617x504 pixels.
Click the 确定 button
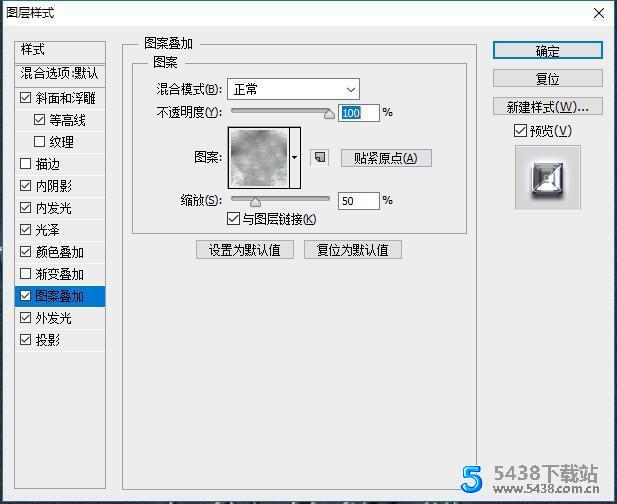tap(548, 51)
